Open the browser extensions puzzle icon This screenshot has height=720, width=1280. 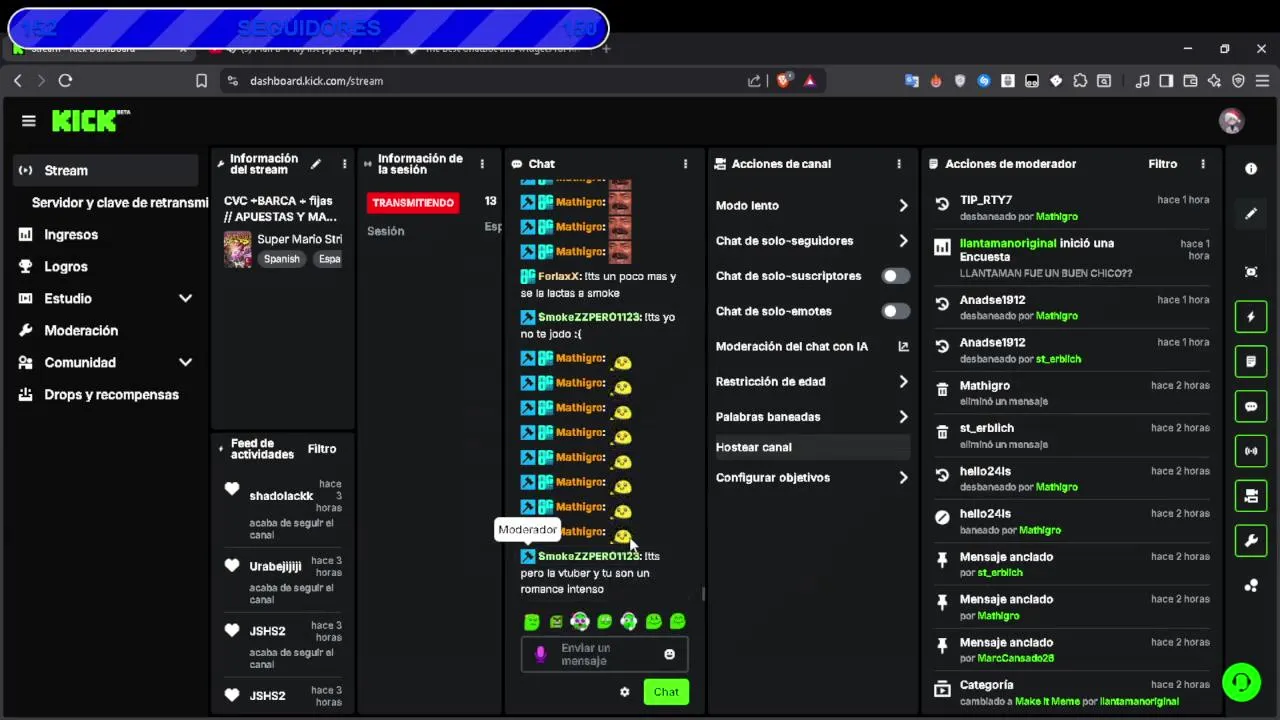coord(1080,81)
